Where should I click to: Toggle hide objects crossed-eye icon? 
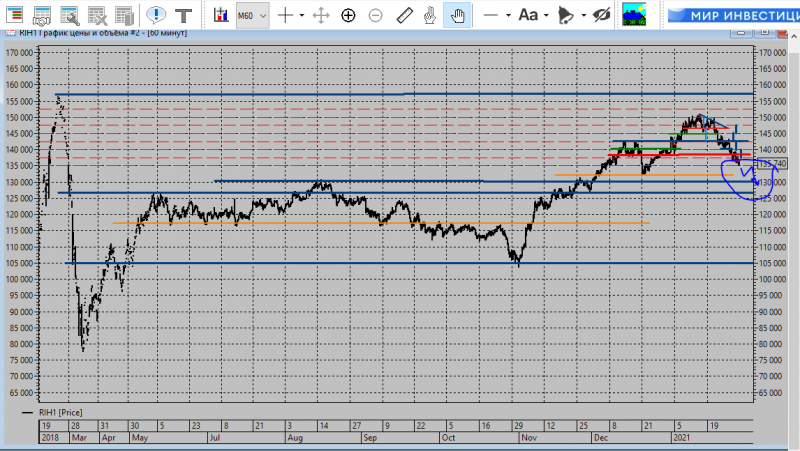pyautogui.click(x=602, y=15)
